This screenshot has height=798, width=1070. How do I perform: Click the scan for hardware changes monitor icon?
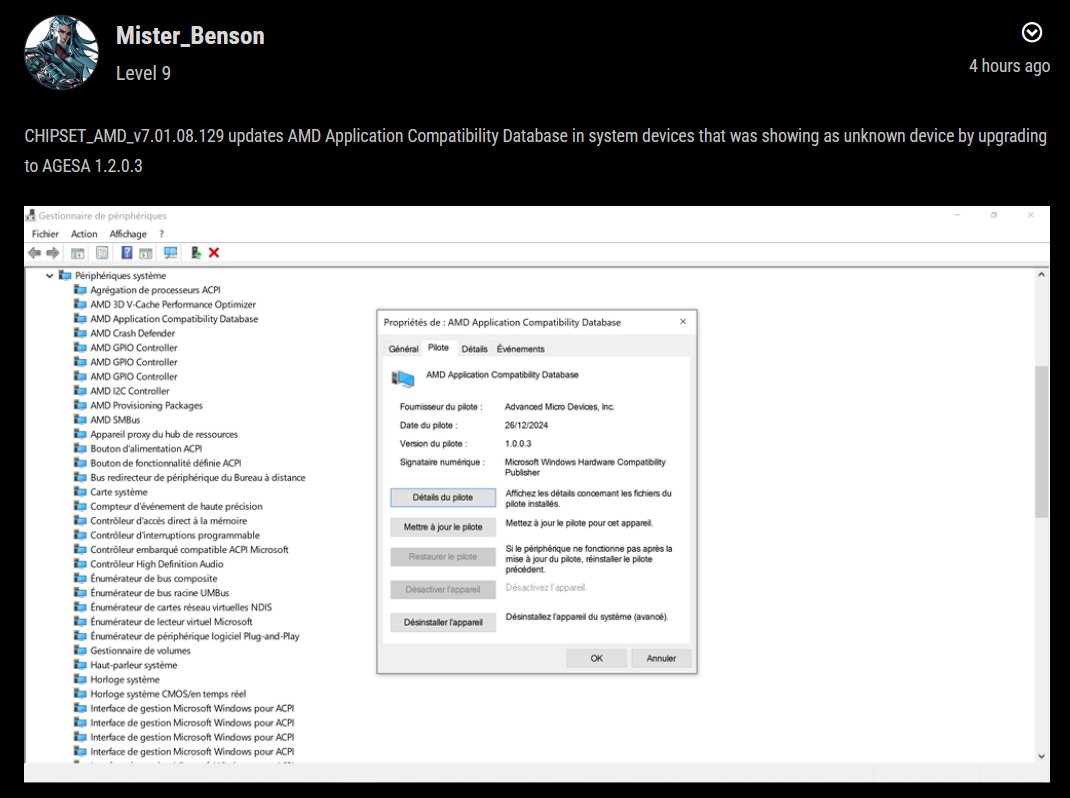point(170,253)
